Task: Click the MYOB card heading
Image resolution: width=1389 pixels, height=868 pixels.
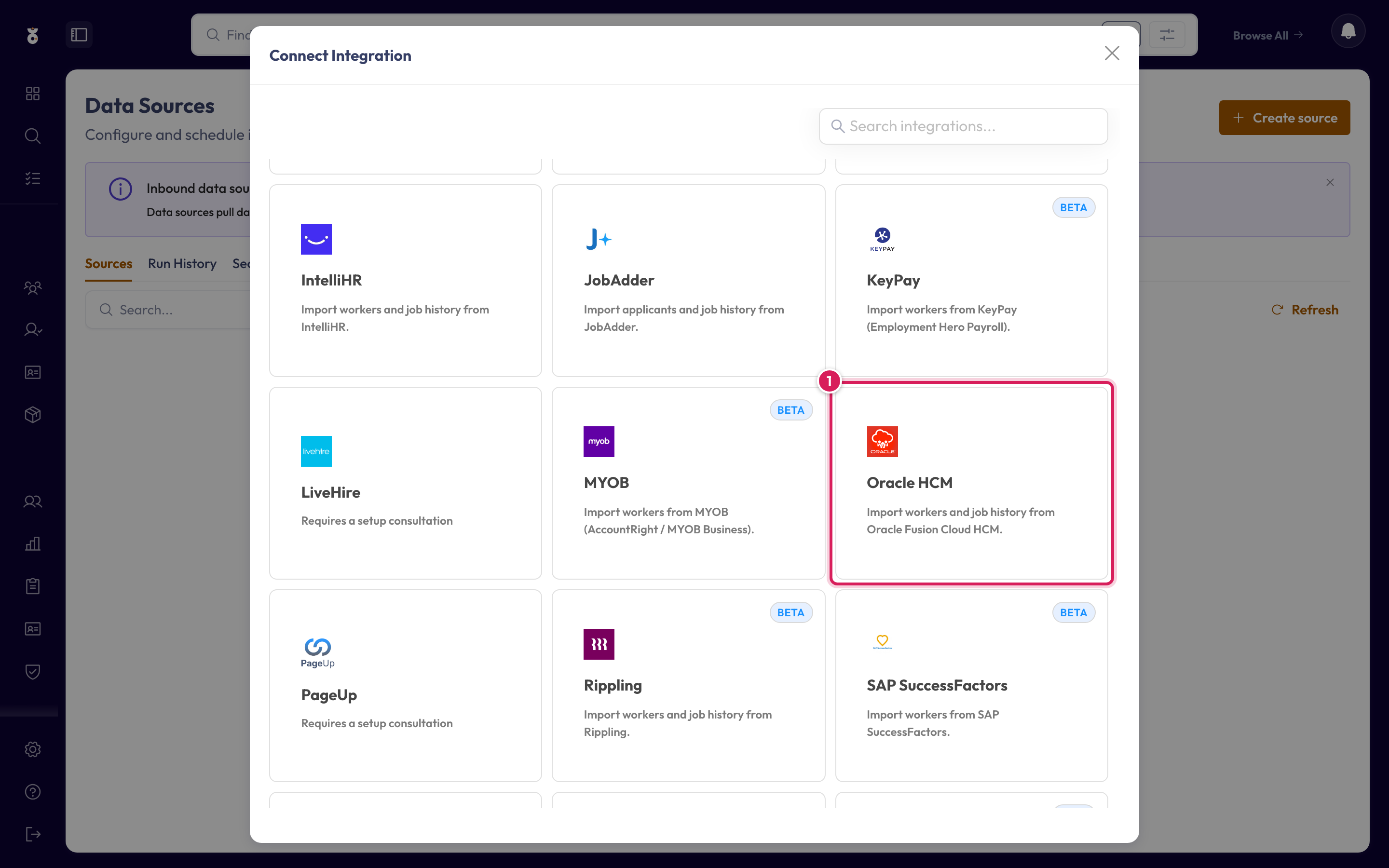Action: point(606,483)
